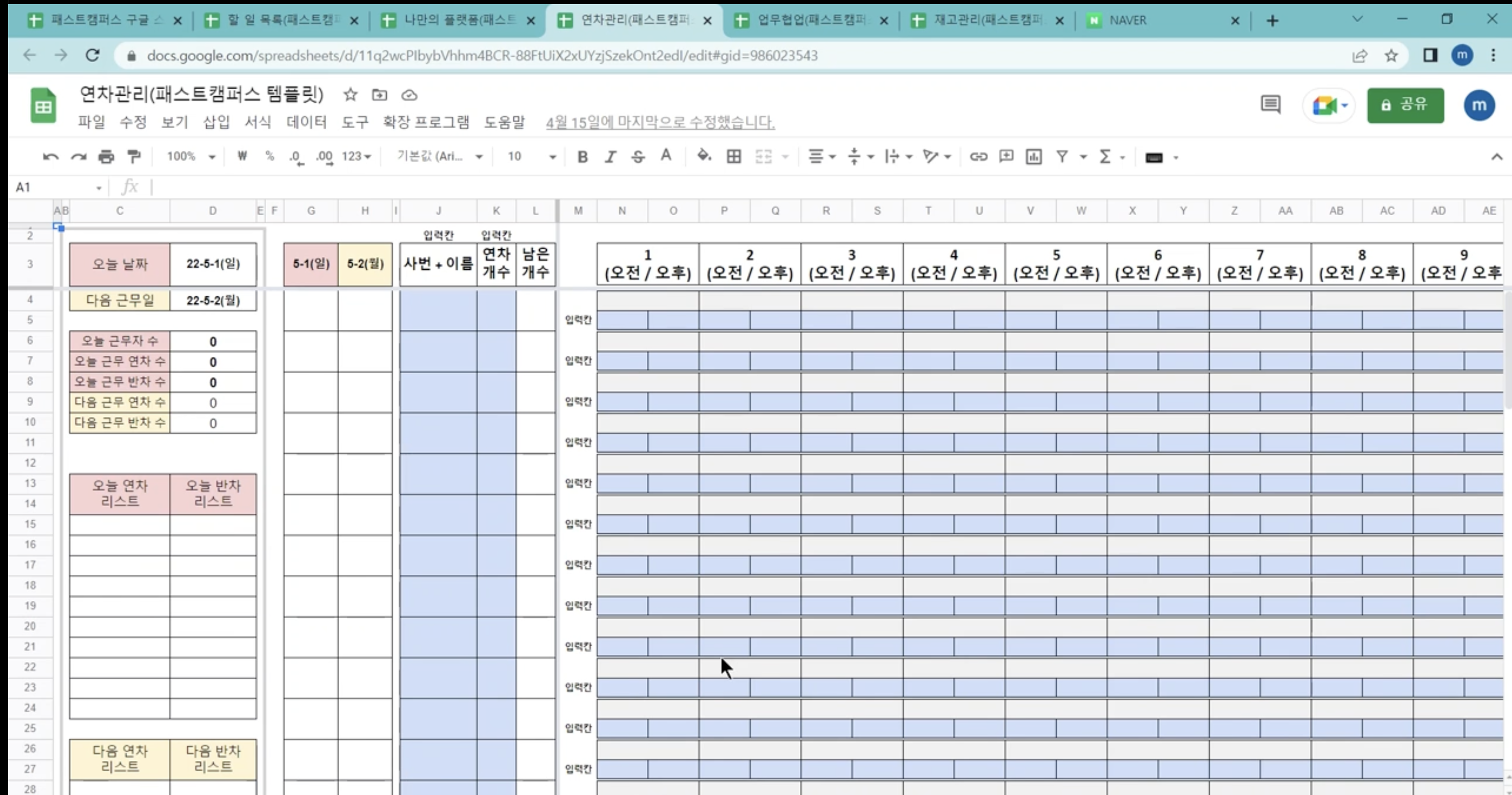Image resolution: width=1512 pixels, height=795 pixels.
Task: Click the fill color paint bucket
Action: tap(704, 157)
